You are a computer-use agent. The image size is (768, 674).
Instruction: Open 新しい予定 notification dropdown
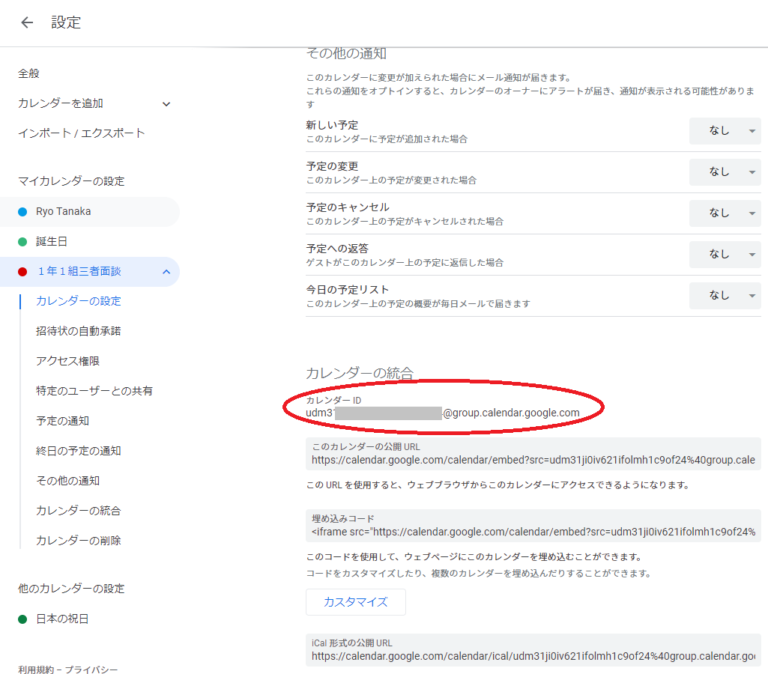click(724, 131)
